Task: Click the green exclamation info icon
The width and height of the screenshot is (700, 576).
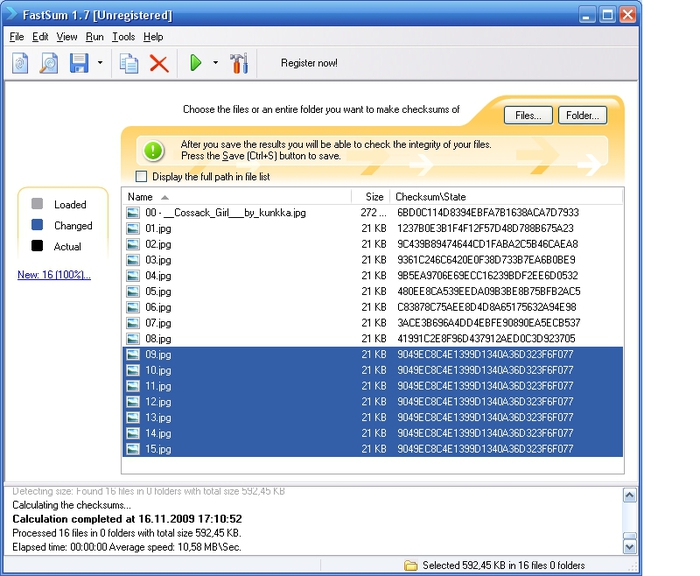Action: point(153,150)
